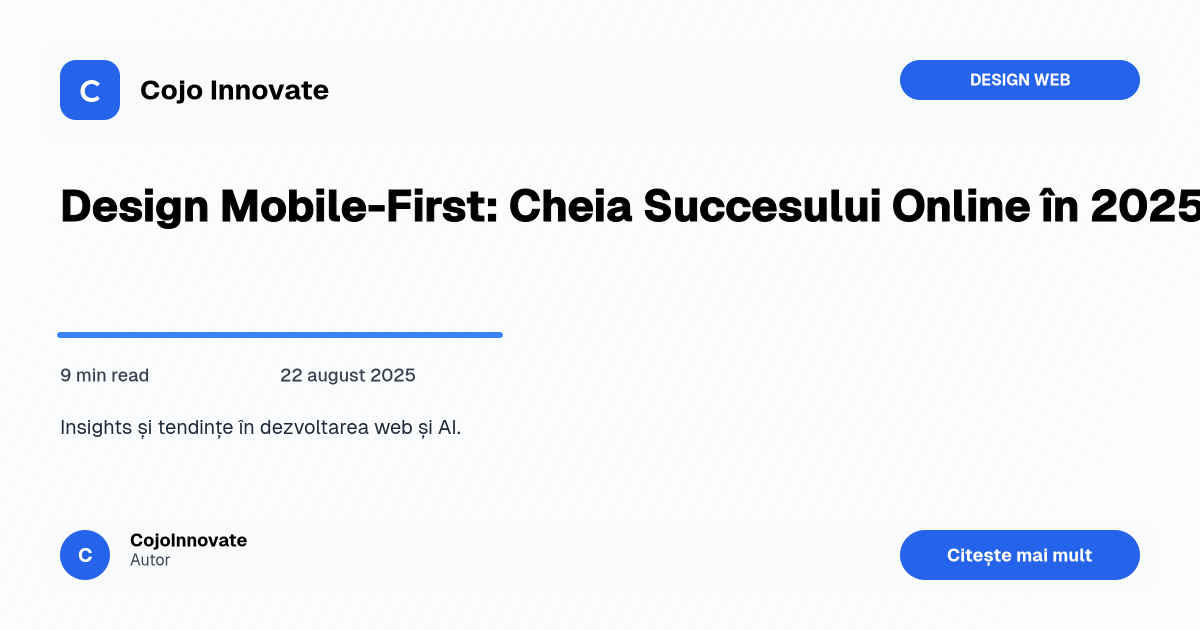
Task: Select the small "C" monogram beside the author name
Action: (85, 555)
